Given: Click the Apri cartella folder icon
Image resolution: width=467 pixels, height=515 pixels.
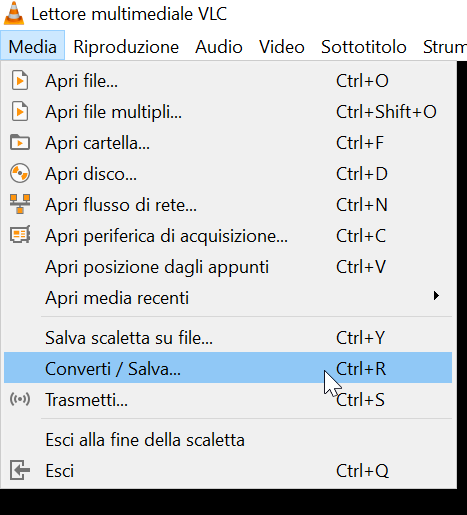Looking at the screenshot, I should click(20, 142).
